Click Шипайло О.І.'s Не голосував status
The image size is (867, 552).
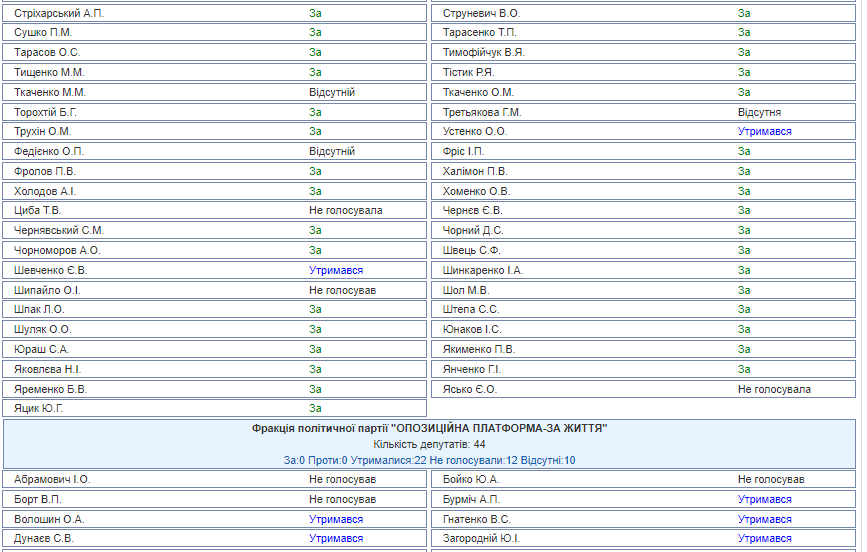pyautogui.click(x=342, y=290)
